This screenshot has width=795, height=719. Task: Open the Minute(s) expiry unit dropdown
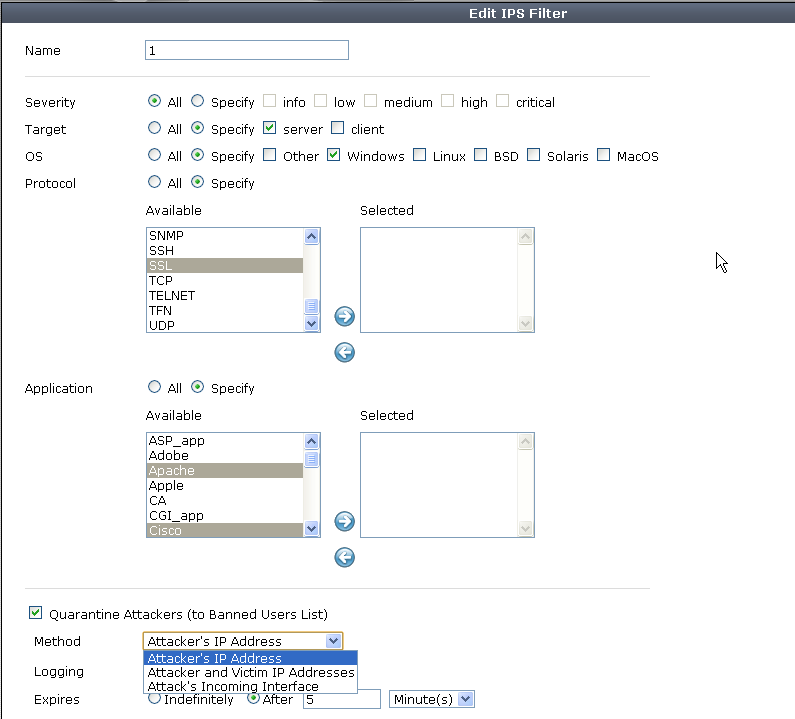coord(431,699)
